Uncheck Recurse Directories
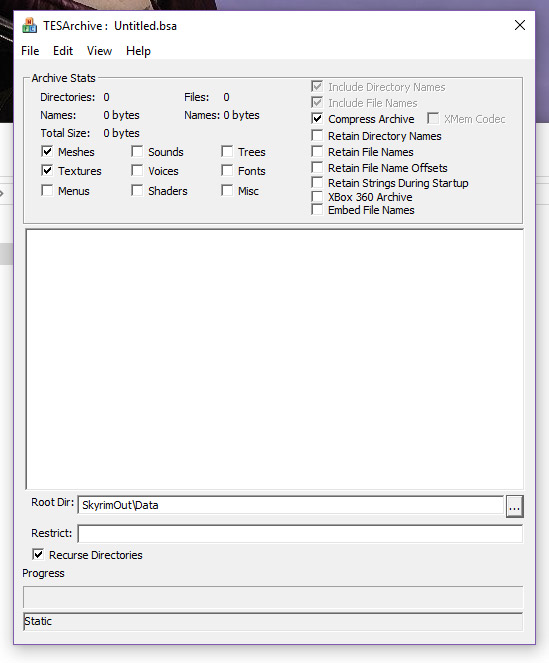Image resolution: width=549 pixels, height=663 pixels. (x=38, y=554)
